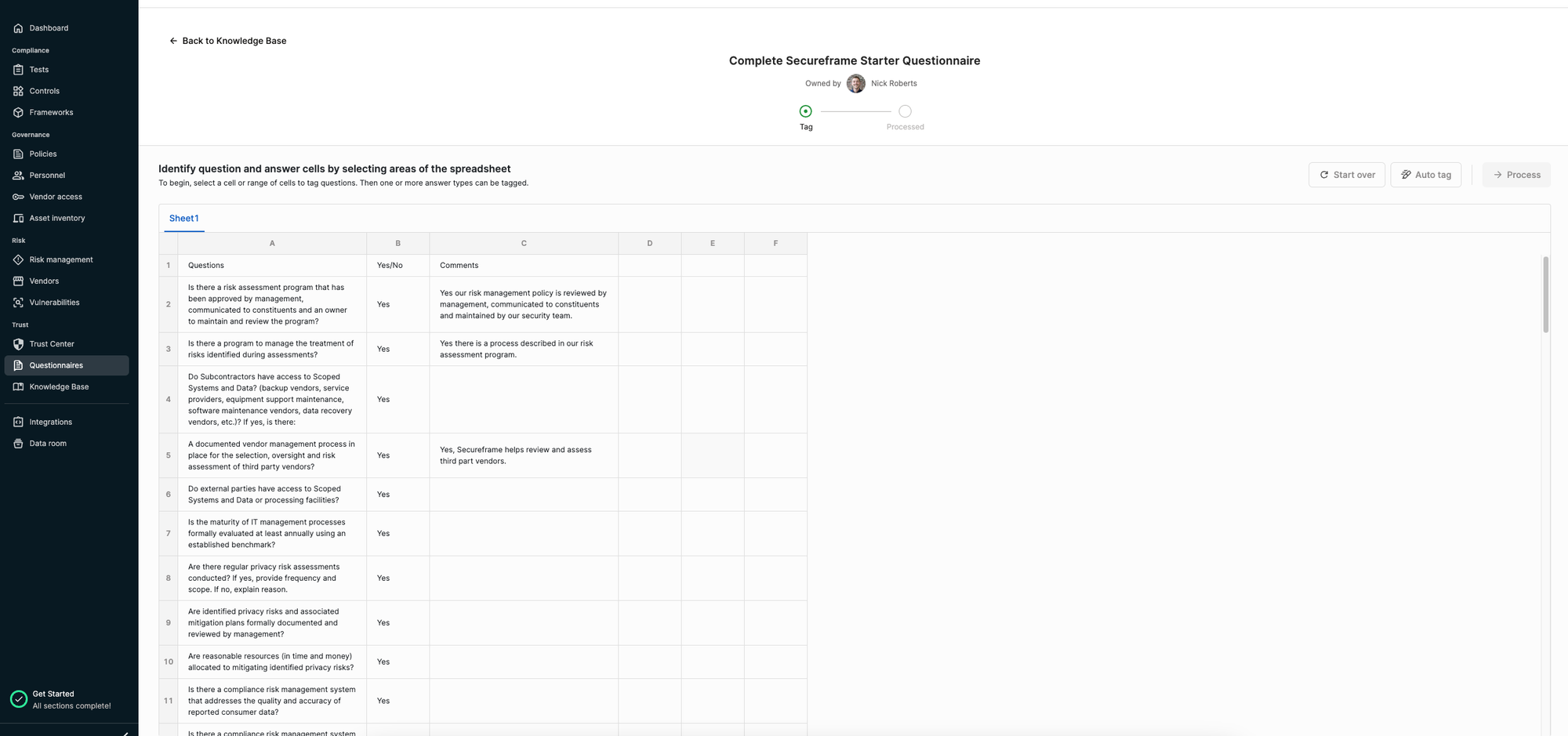Viewport: 1568px width, 736px height.
Task: Click the Controls grid icon
Action: pyautogui.click(x=18, y=91)
